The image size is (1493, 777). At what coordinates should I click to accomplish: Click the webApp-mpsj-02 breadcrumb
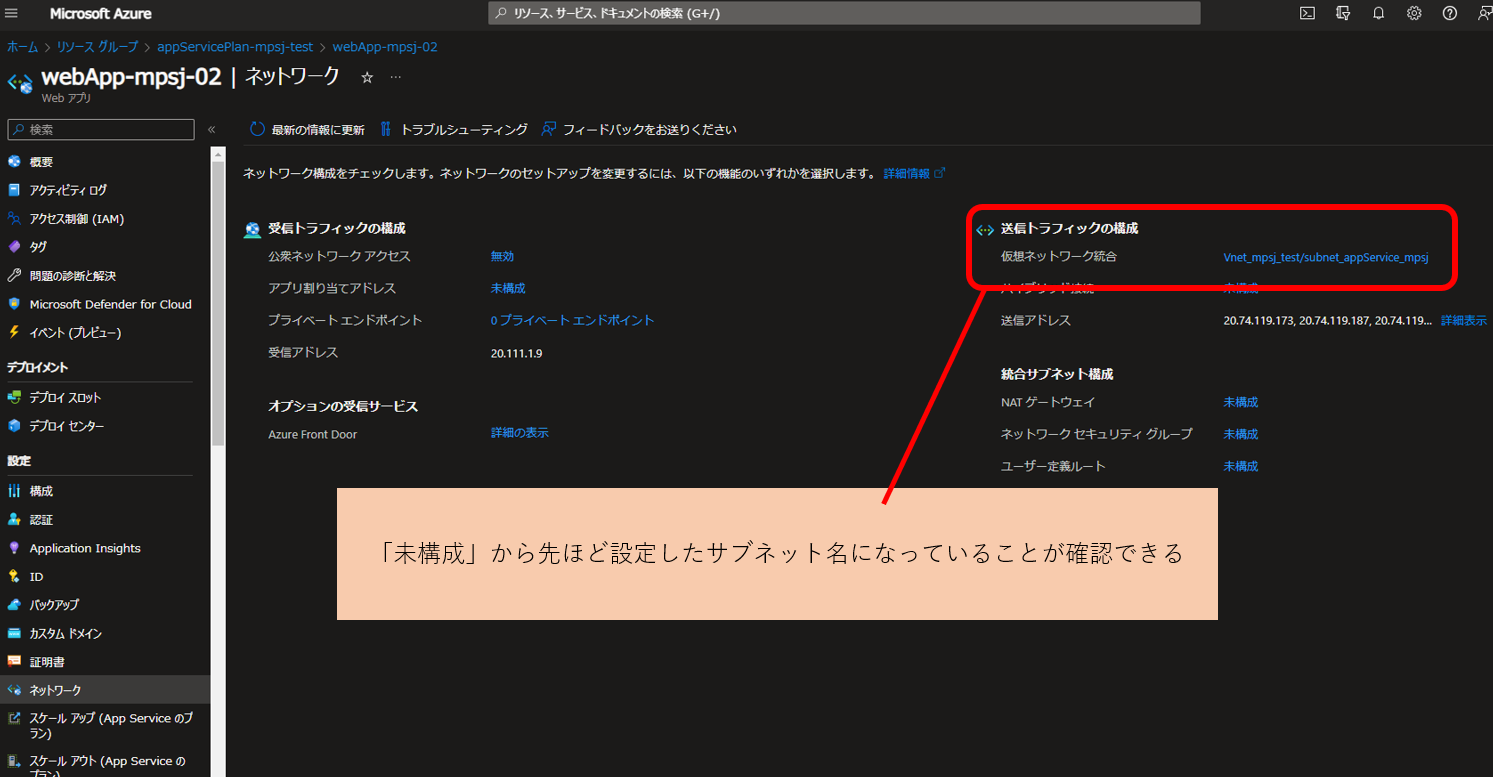384,47
